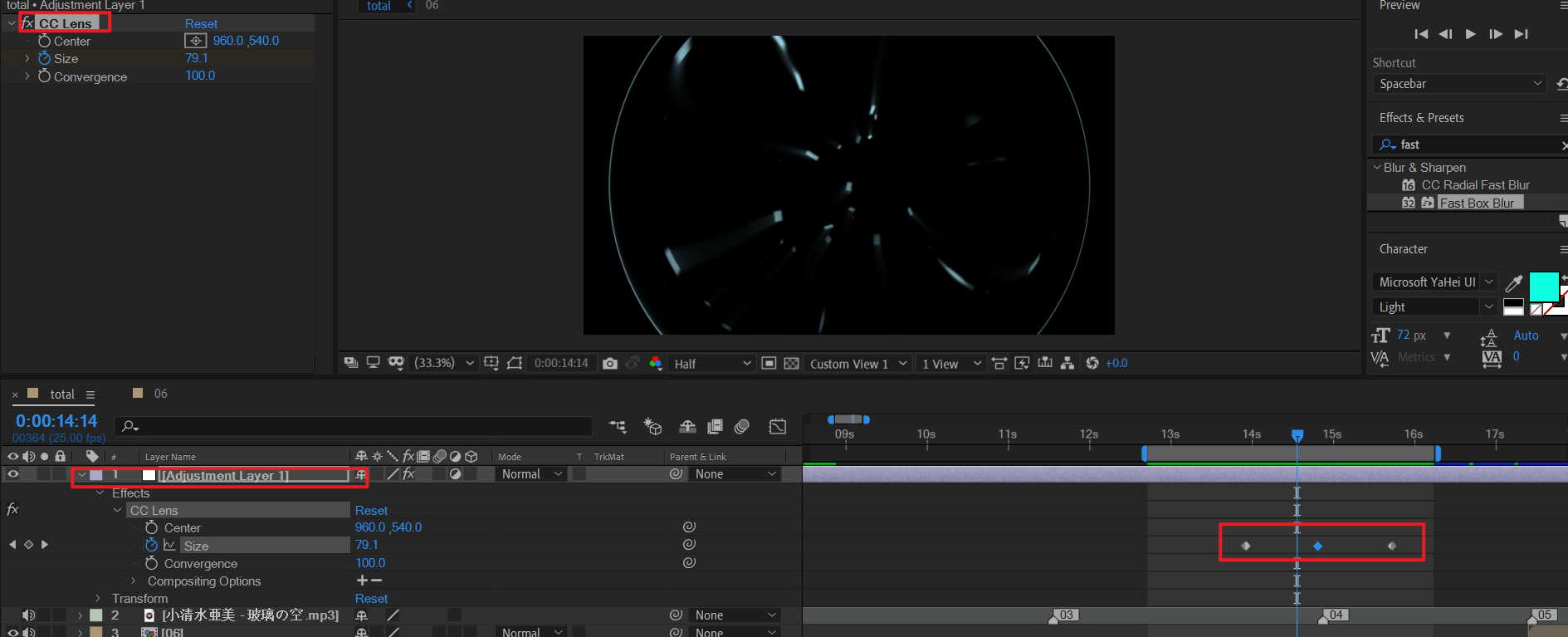Open the Graph Editor

778,427
